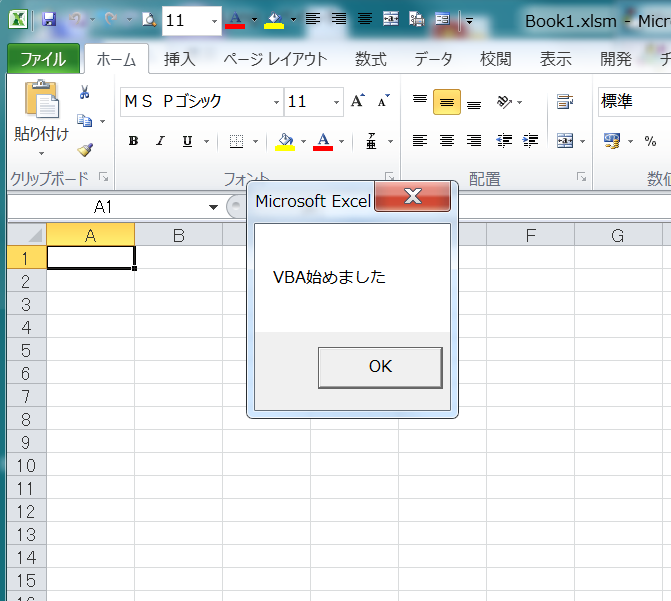Go to the 数式 tab
This screenshot has width=671, height=601.
(371, 59)
